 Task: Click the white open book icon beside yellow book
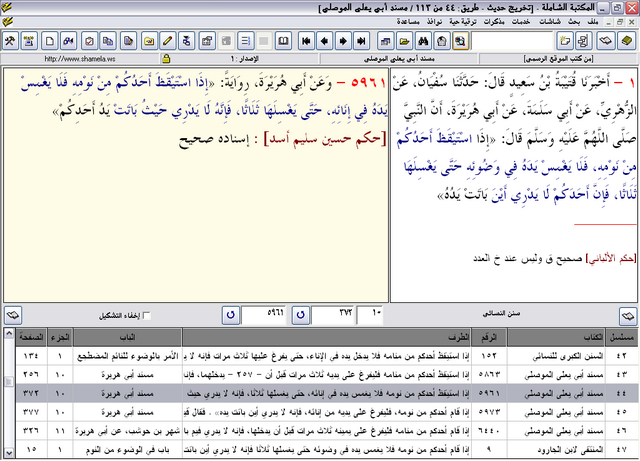click(x=606, y=41)
